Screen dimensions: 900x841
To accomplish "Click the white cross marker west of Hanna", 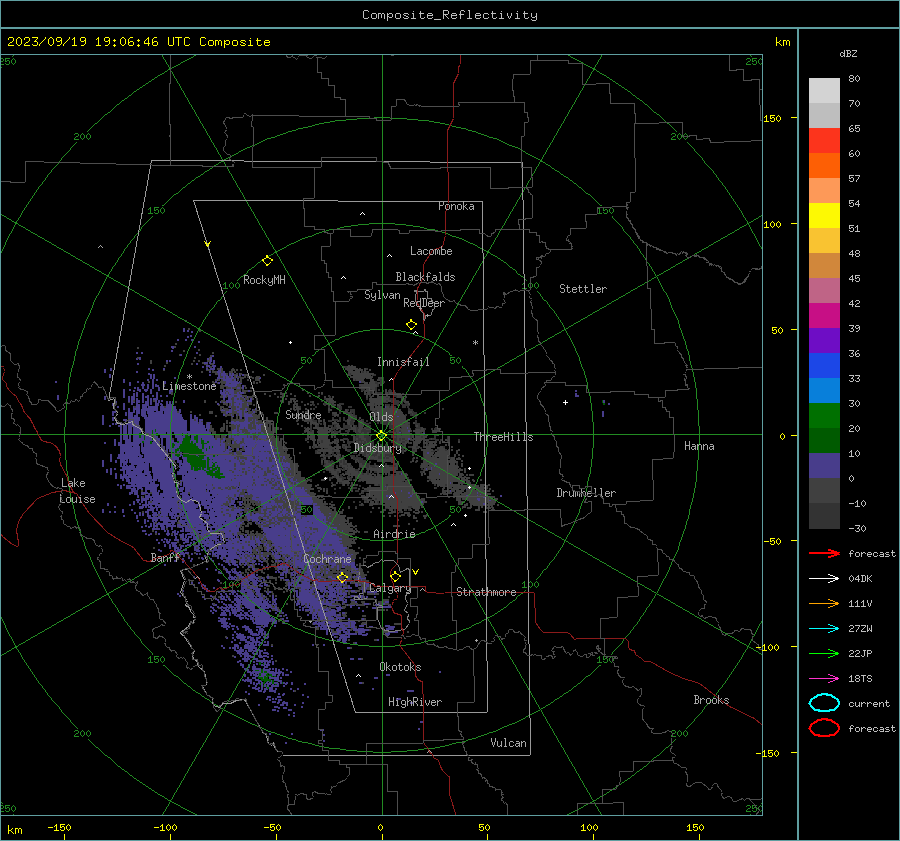I will tap(565, 402).
